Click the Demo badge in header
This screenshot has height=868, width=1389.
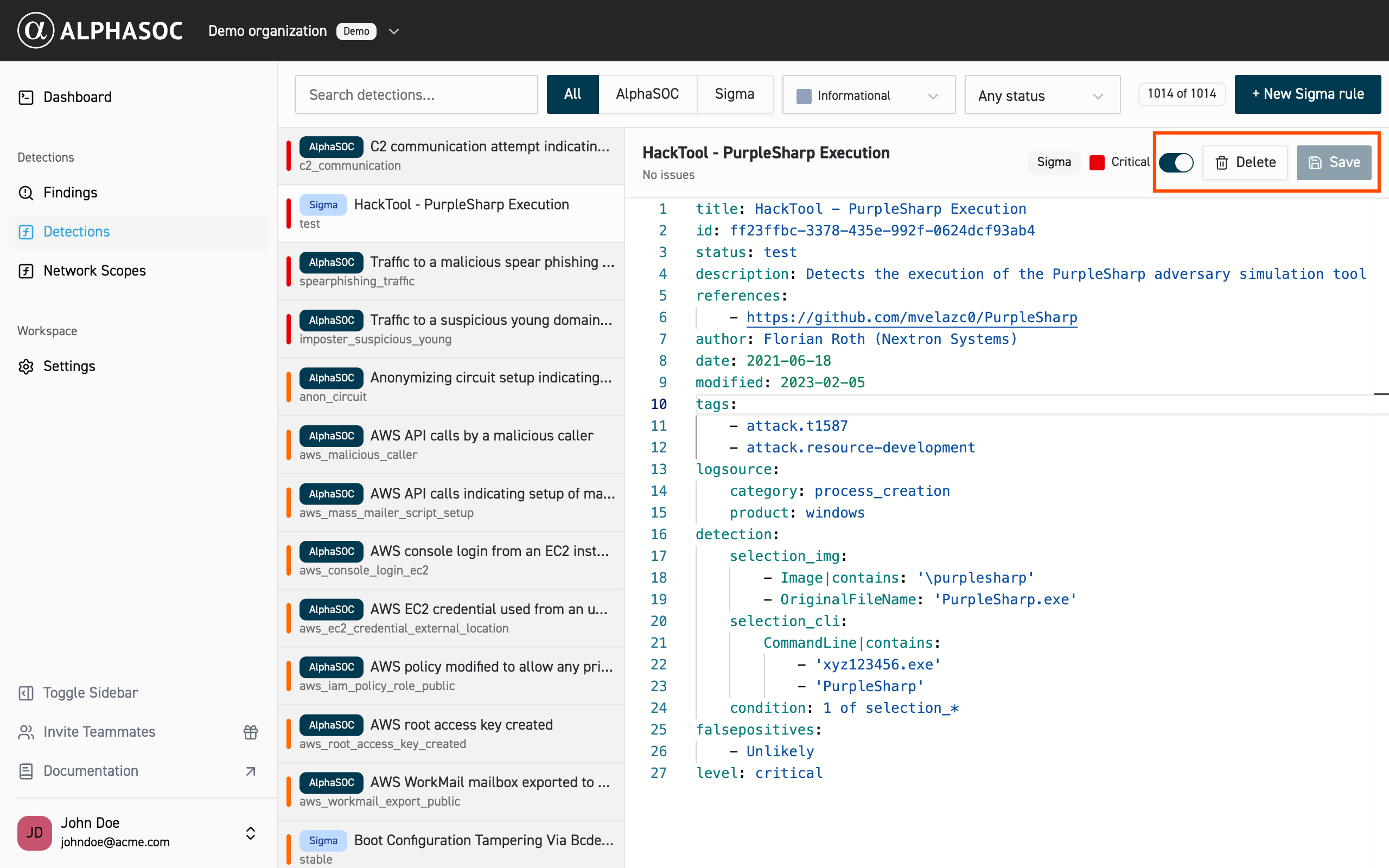point(356,31)
